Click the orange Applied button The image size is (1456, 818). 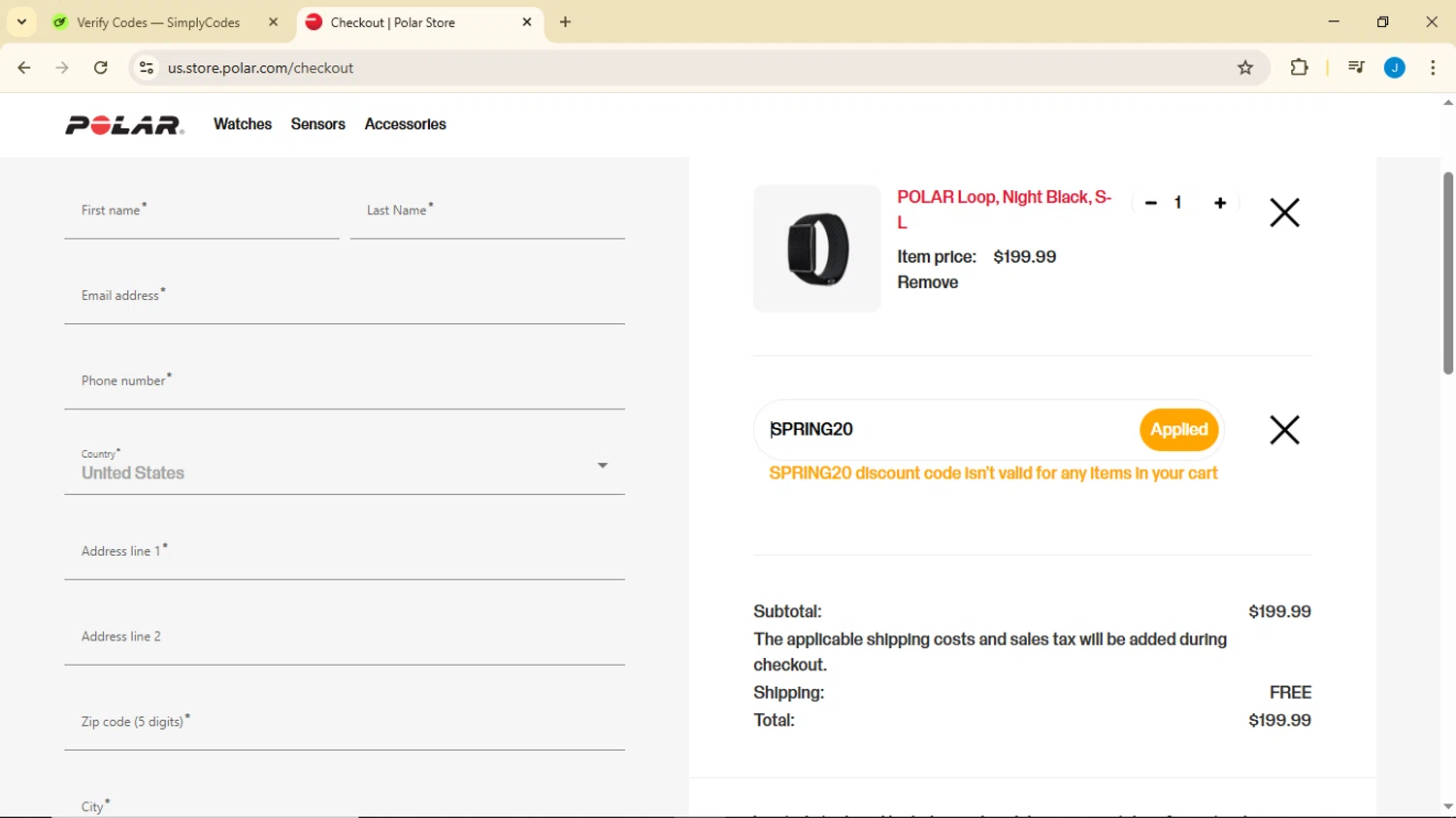pyautogui.click(x=1179, y=430)
